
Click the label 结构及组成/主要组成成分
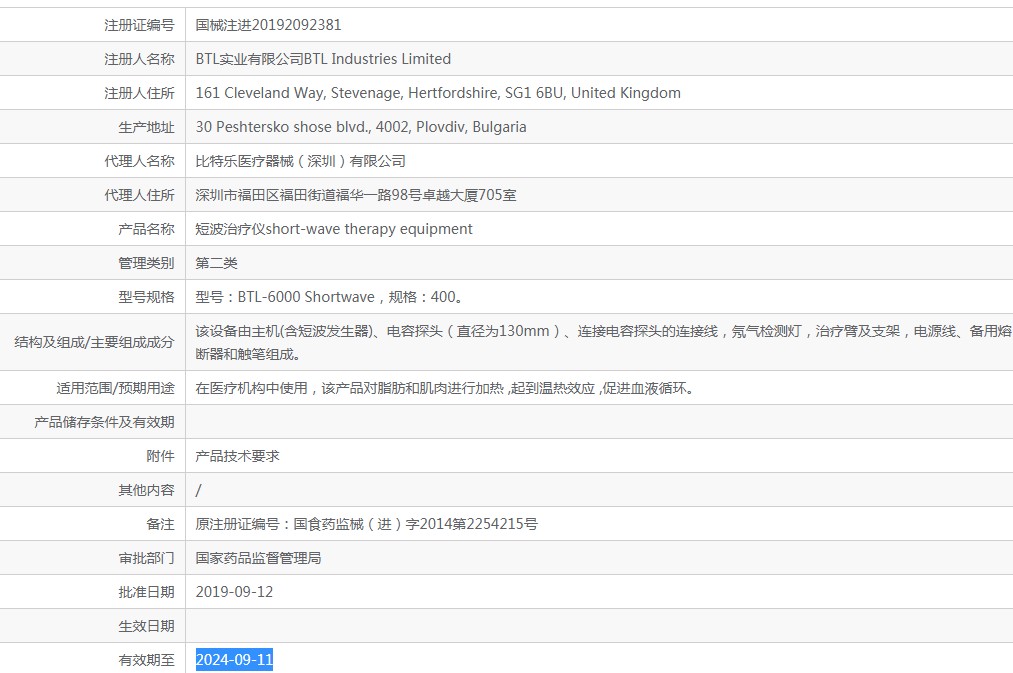click(94, 342)
